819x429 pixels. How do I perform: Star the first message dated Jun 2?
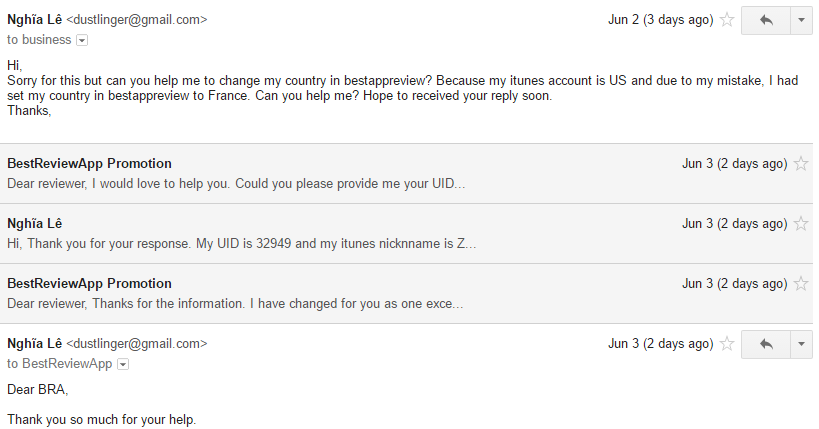pyautogui.click(x=728, y=20)
